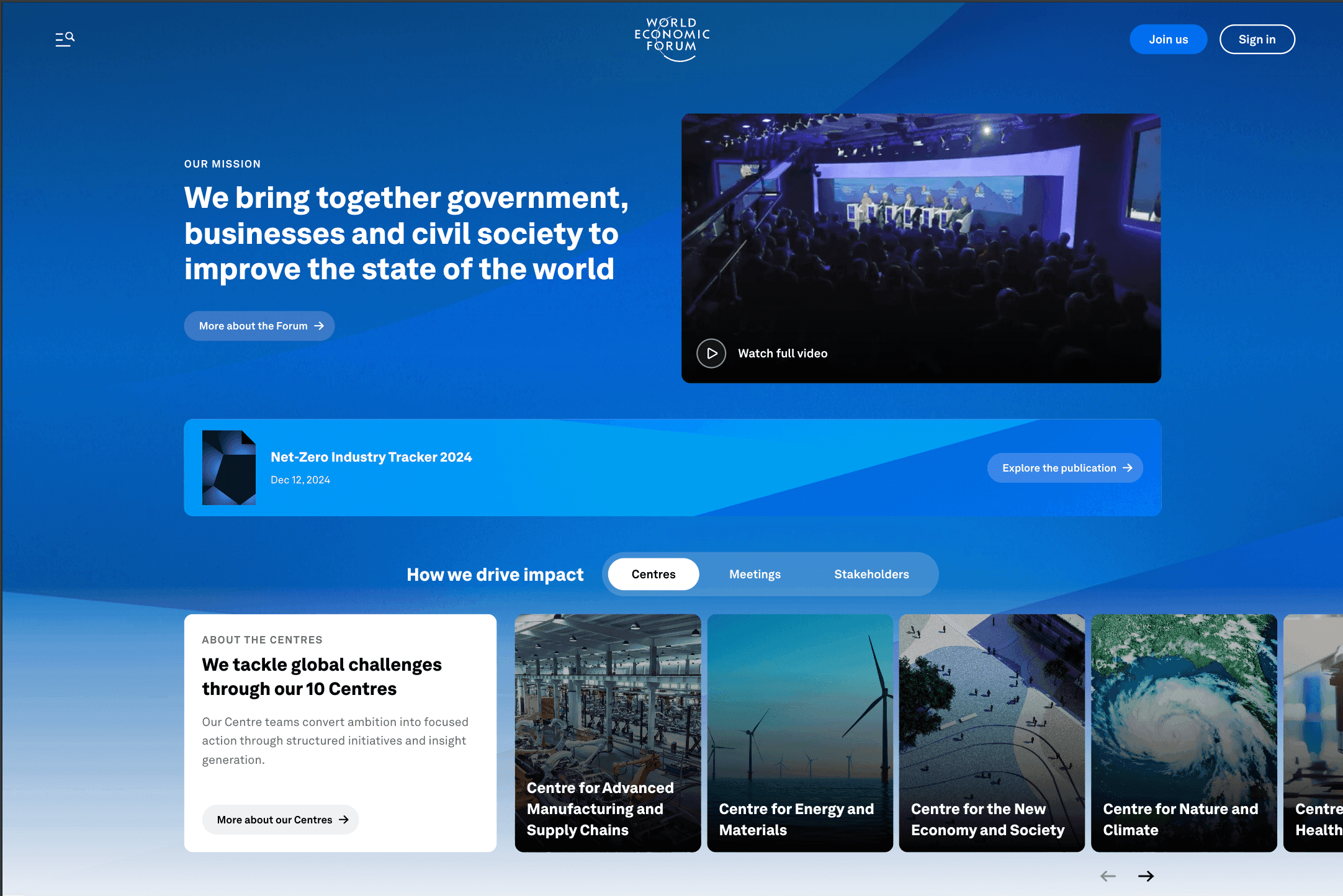Open Centre for the New Economy and Society card
1343x896 pixels.
point(992,733)
